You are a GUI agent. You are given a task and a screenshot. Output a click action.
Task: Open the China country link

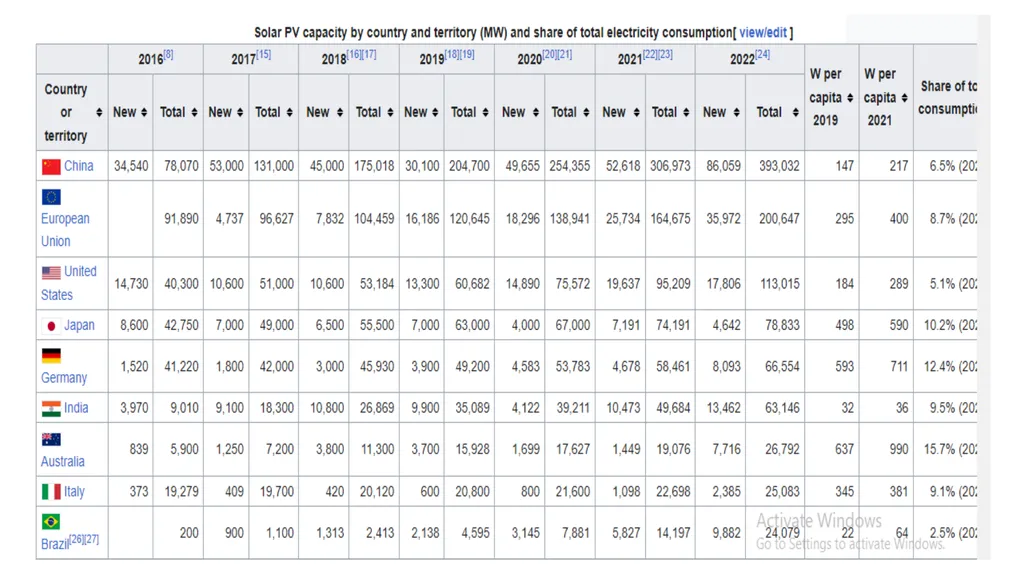78,166
